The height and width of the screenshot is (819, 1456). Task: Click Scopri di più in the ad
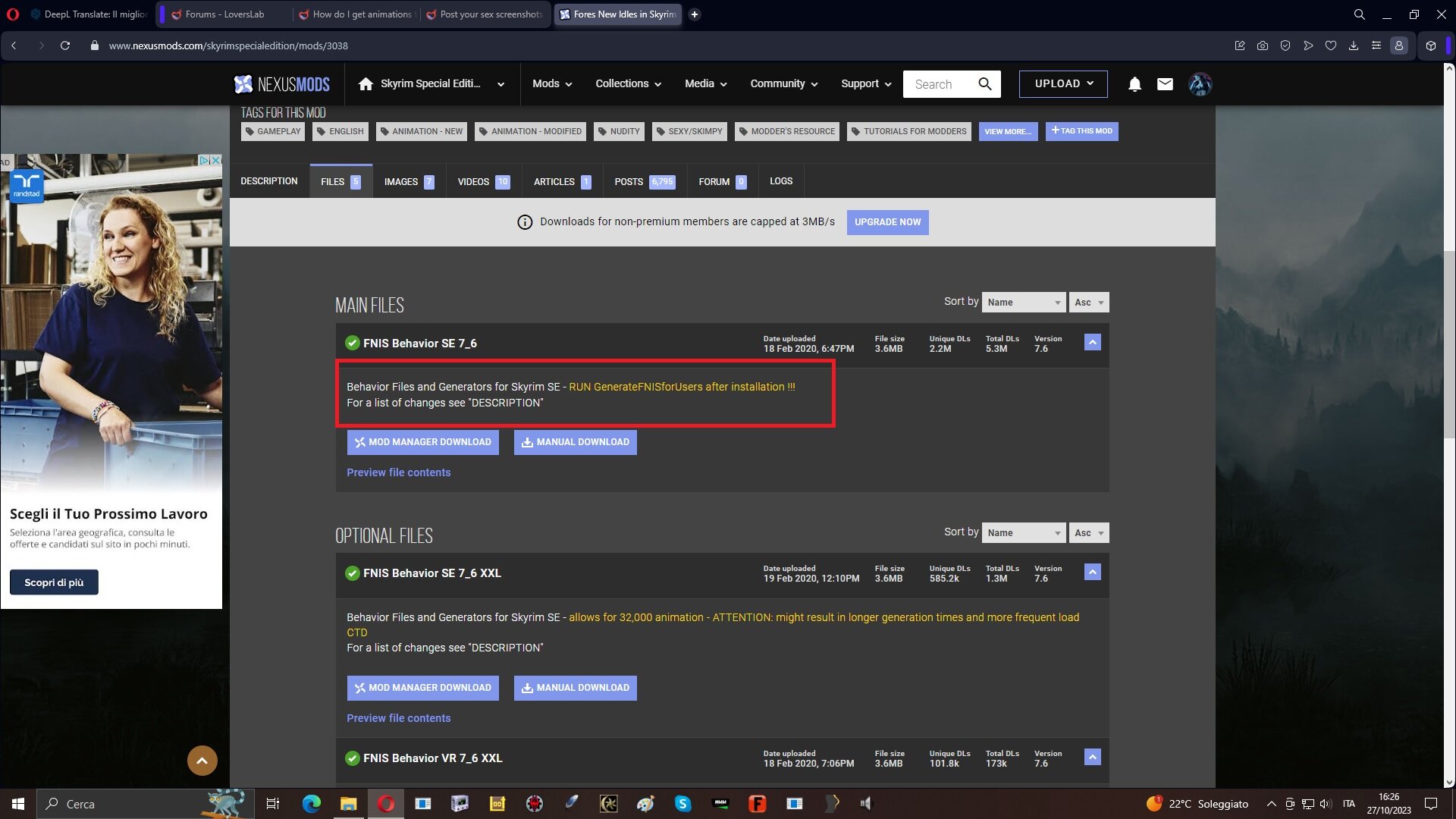click(x=54, y=582)
